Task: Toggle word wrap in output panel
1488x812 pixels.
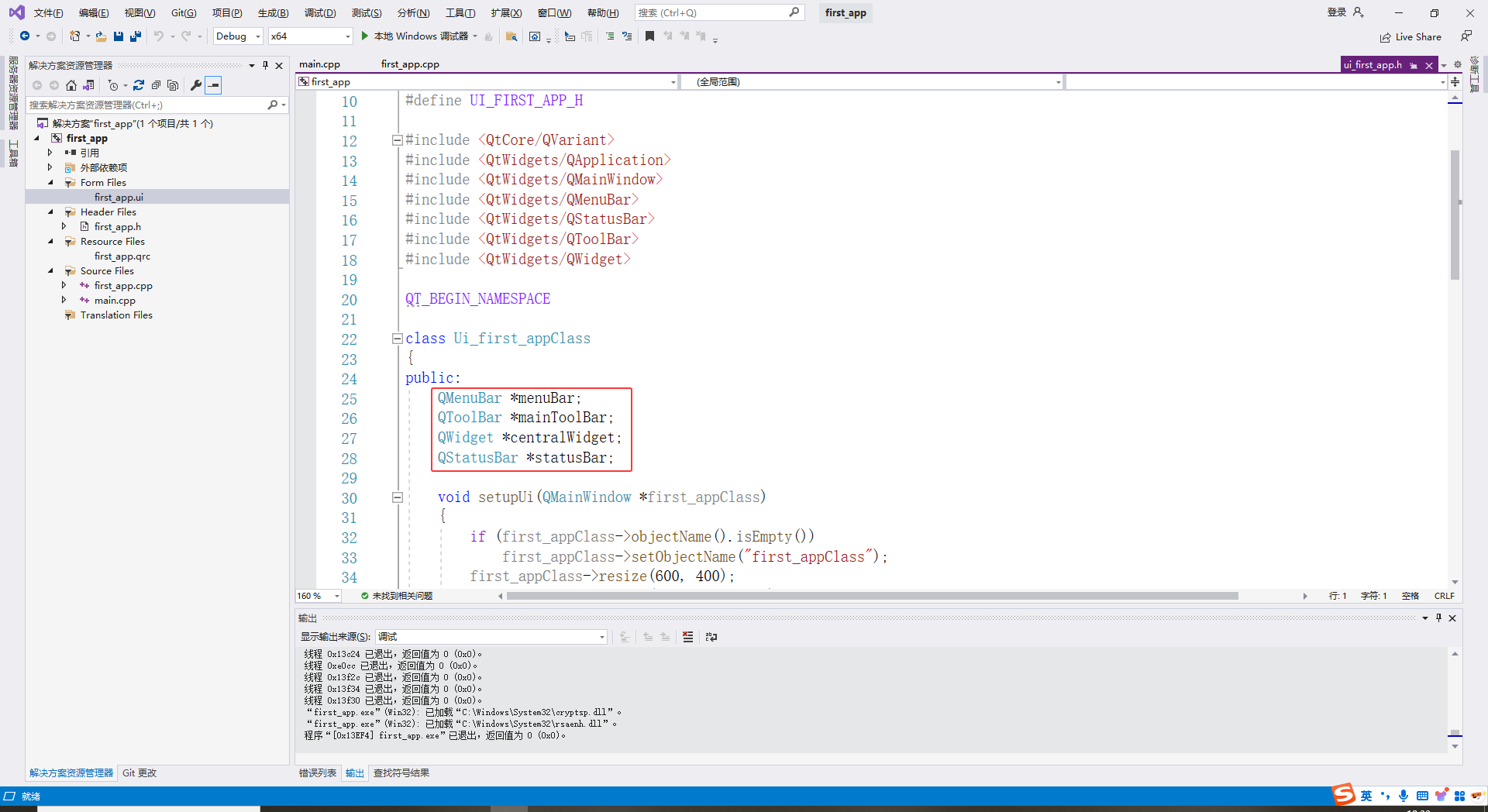Action: click(x=711, y=637)
